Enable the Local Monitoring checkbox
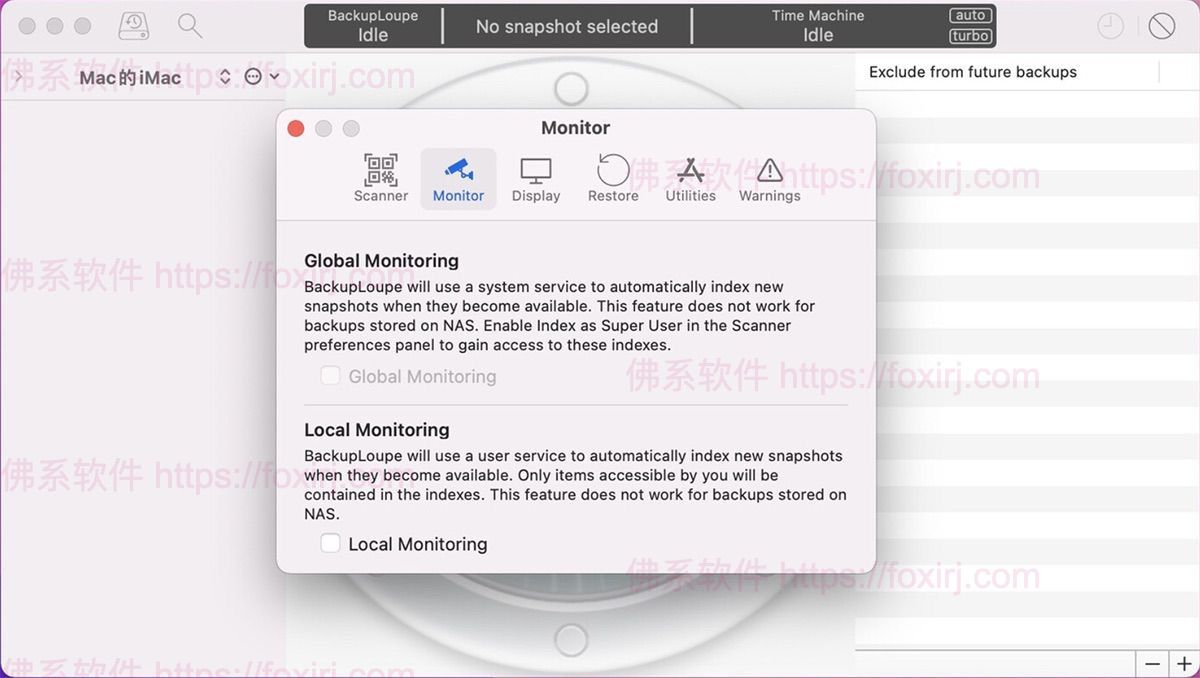1200x678 pixels. click(x=330, y=543)
